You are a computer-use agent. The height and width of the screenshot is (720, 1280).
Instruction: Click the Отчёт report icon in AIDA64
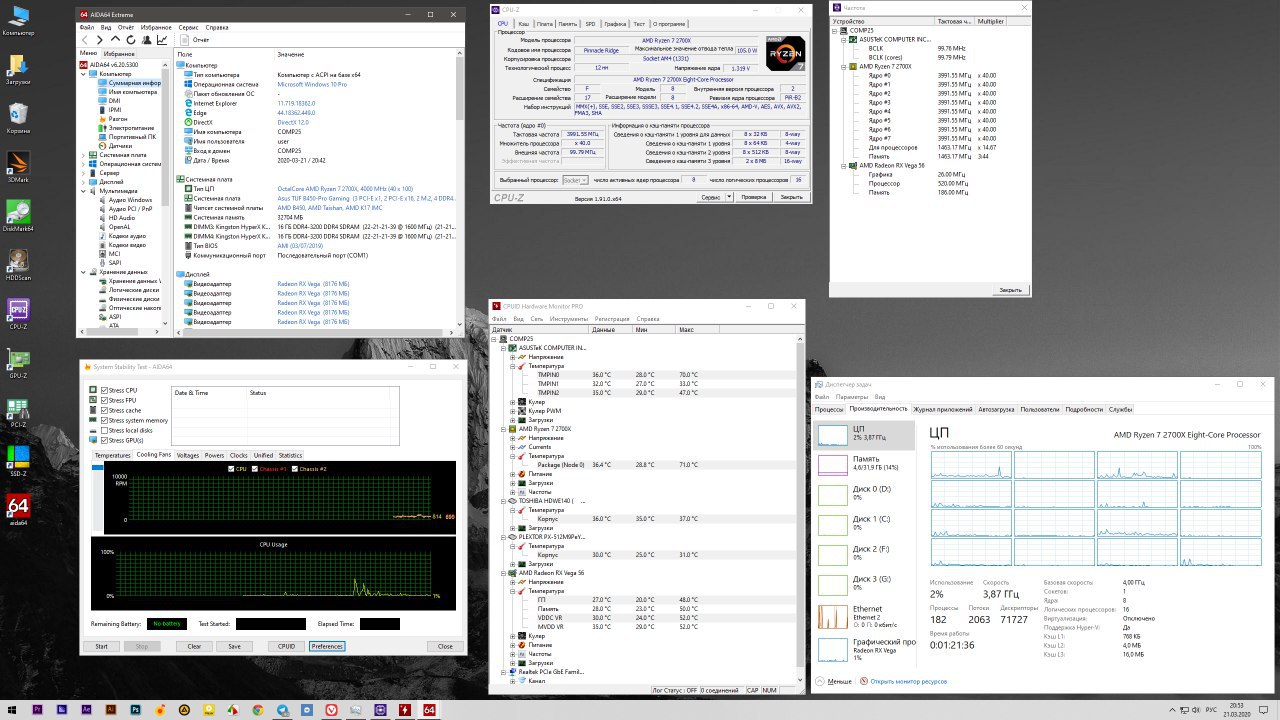[x=184, y=40]
